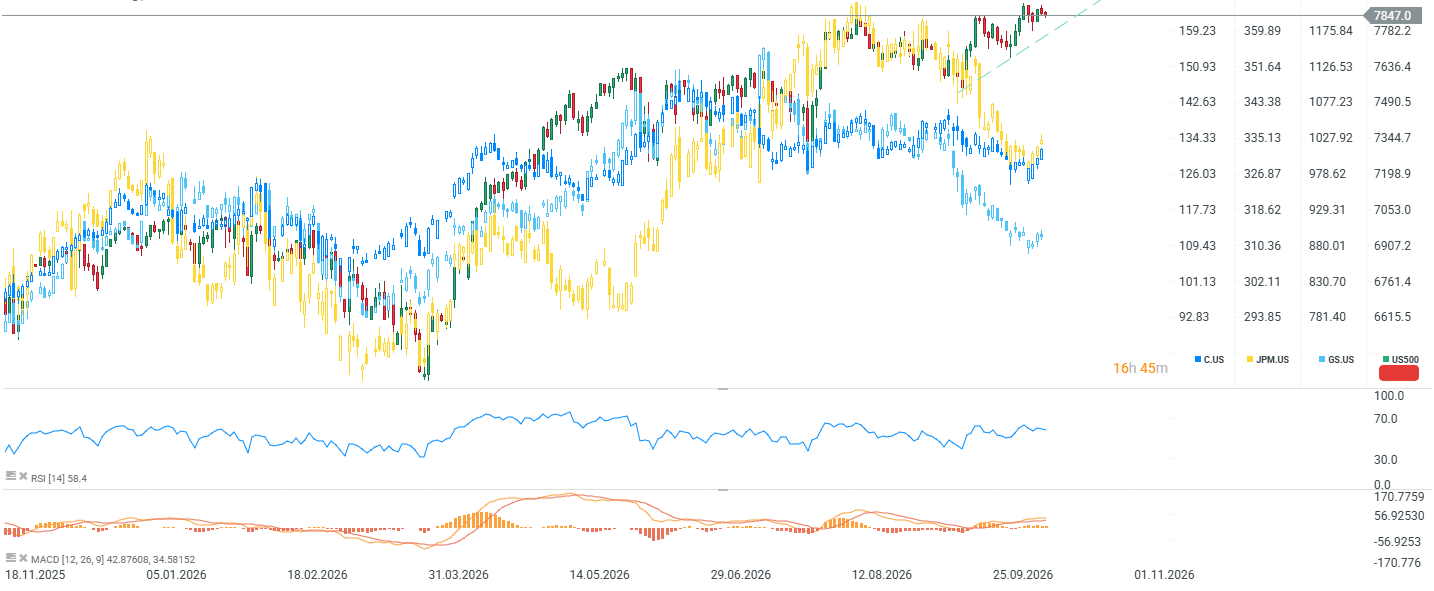Click the 7782.2 price axis value
The height and width of the screenshot is (591, 1434).
pos(1392,31)
